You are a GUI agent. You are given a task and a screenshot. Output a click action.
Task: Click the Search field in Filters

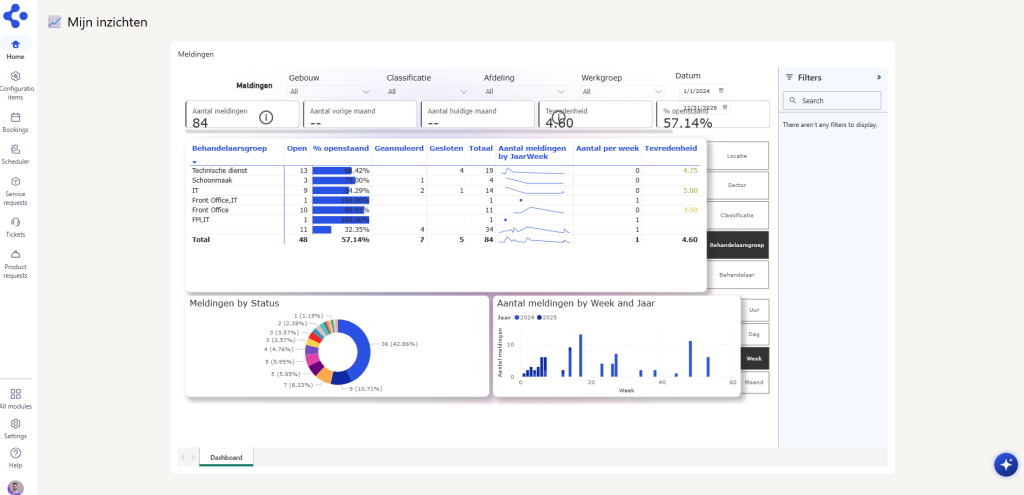832,101
